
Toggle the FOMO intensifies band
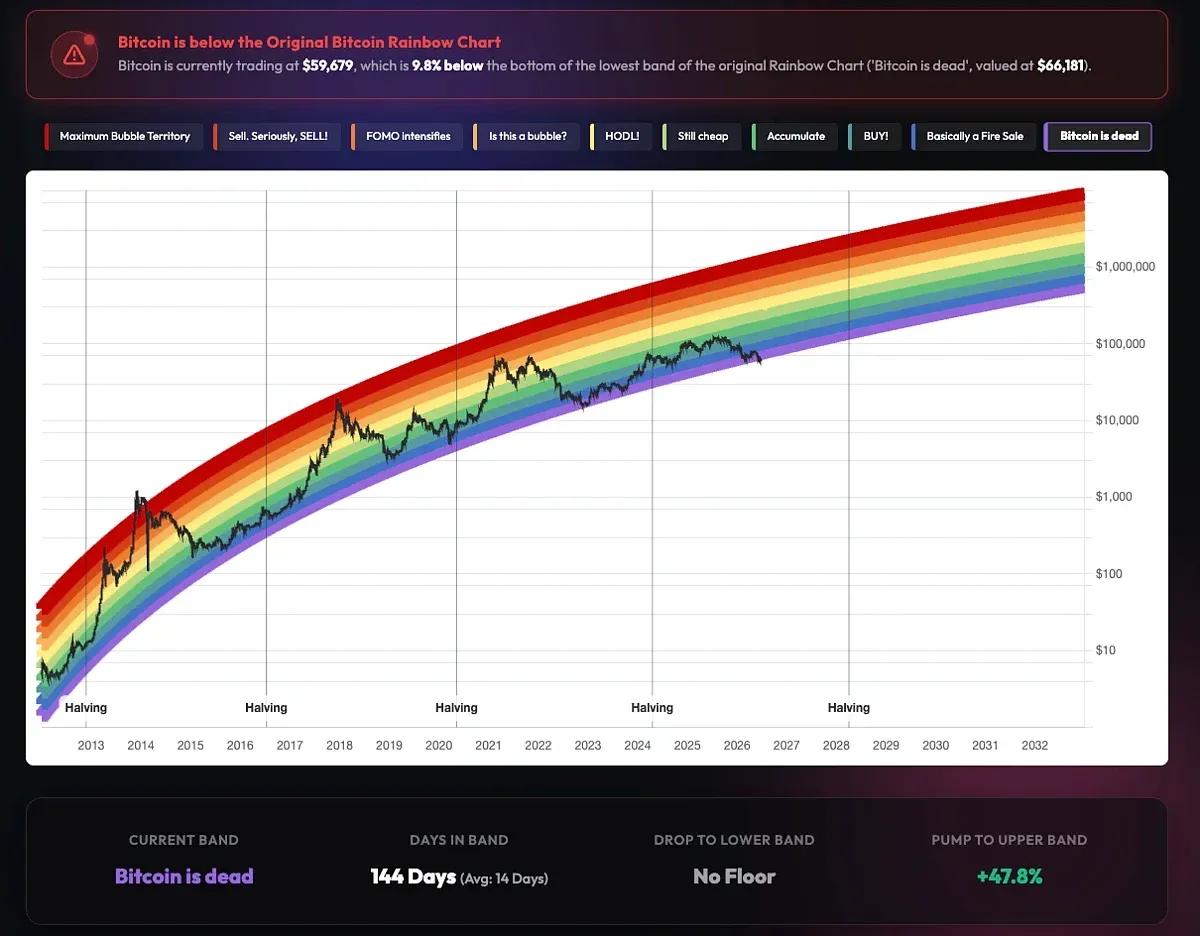[x=407, y=136]
